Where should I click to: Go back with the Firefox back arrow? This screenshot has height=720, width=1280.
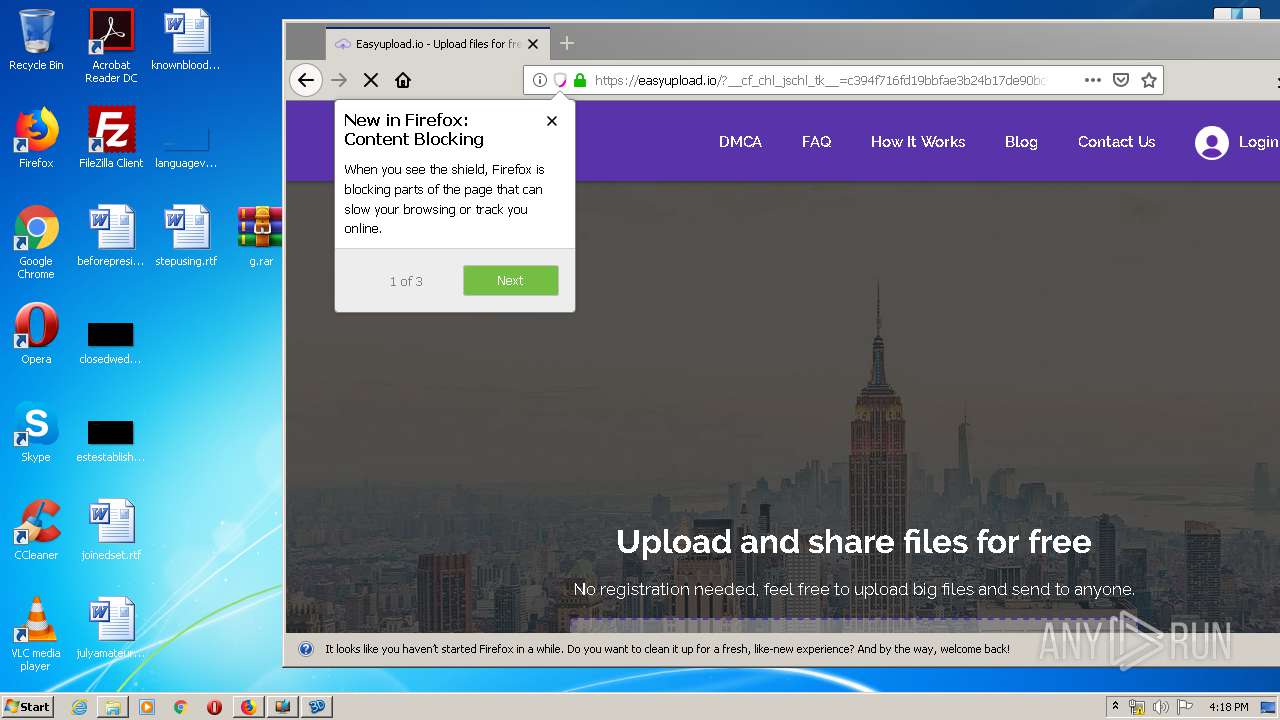pyautogui.click(x=306, y=80)
